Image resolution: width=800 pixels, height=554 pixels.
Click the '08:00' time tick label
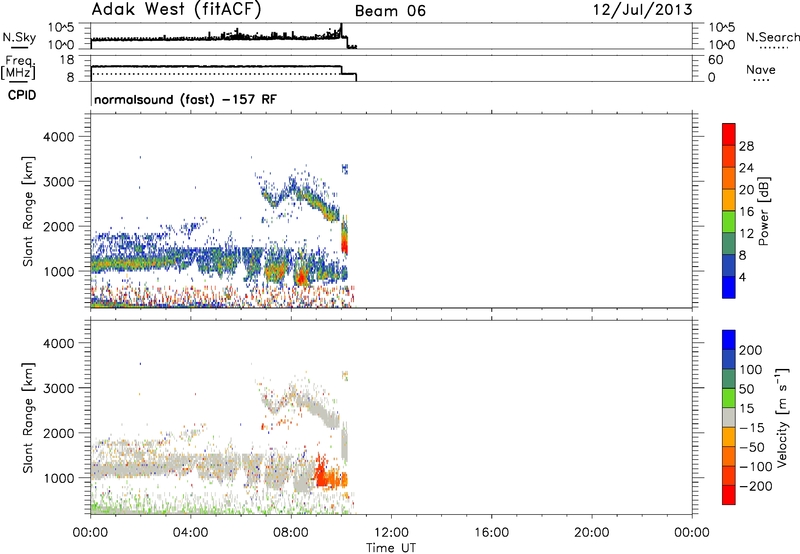(x=291, y=533)
